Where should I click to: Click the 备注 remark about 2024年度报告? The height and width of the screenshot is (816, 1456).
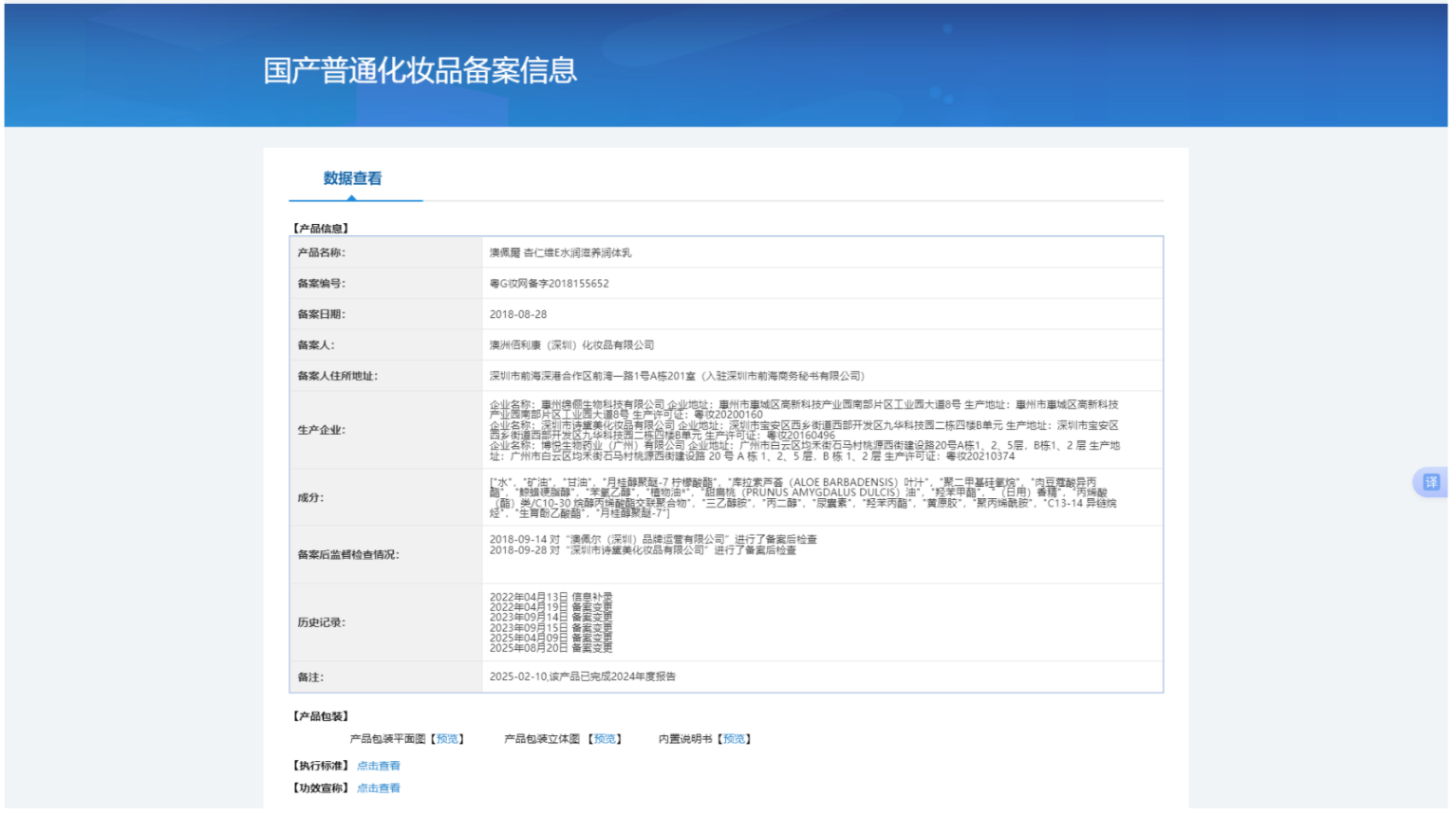point(582,677)
